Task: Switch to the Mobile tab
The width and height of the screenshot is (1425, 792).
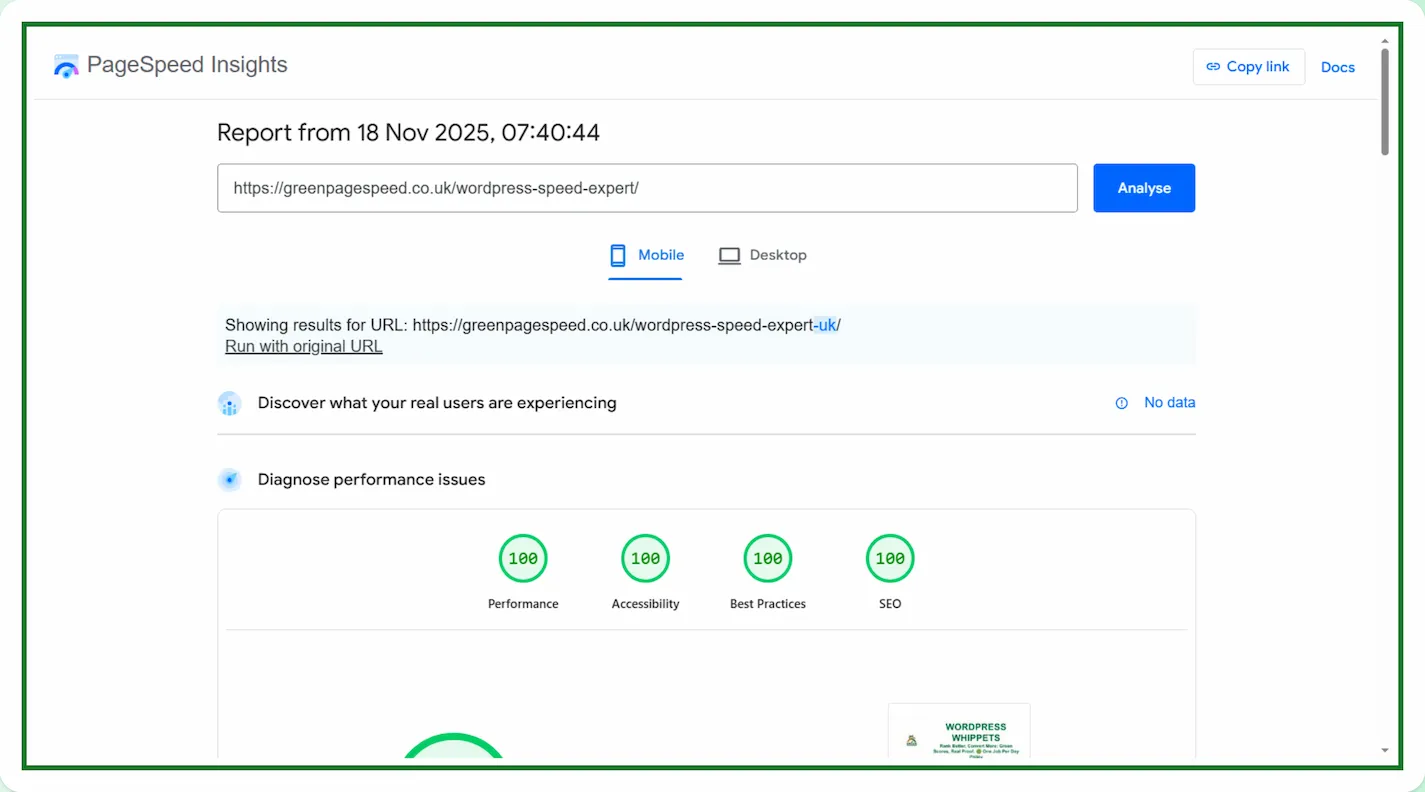Action: (x=646, y=255)
